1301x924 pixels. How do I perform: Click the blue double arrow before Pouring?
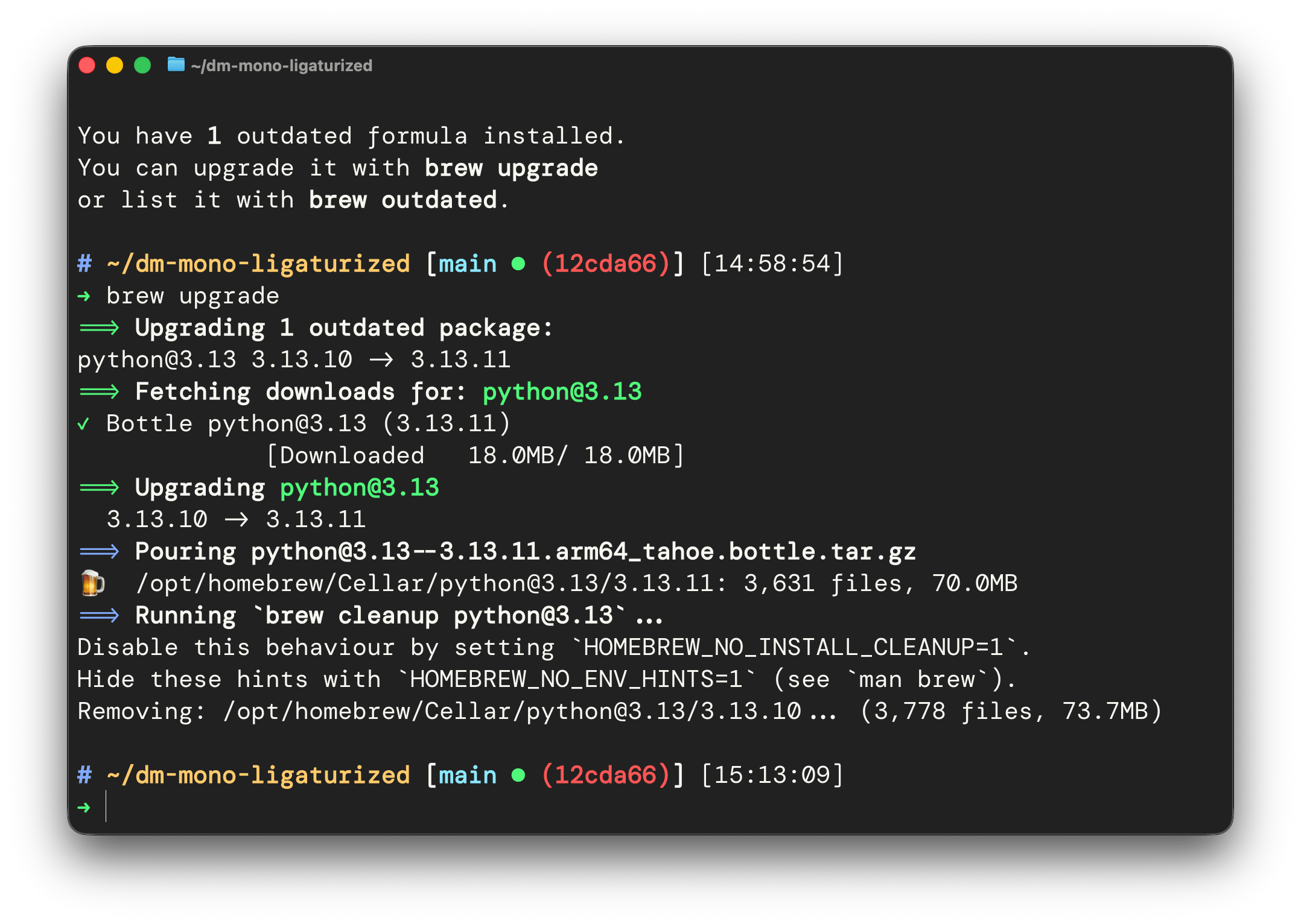click(99, 551)
